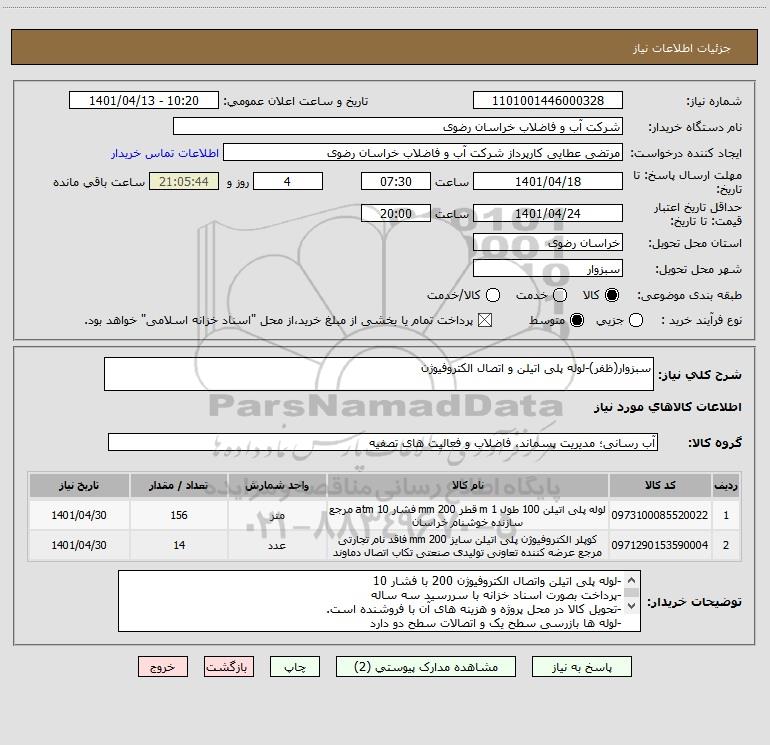The width and height of the screenshot is (770, 745).
Task: Click the خروج exit button
Action: pyautogui.click(x=163, y=667)
